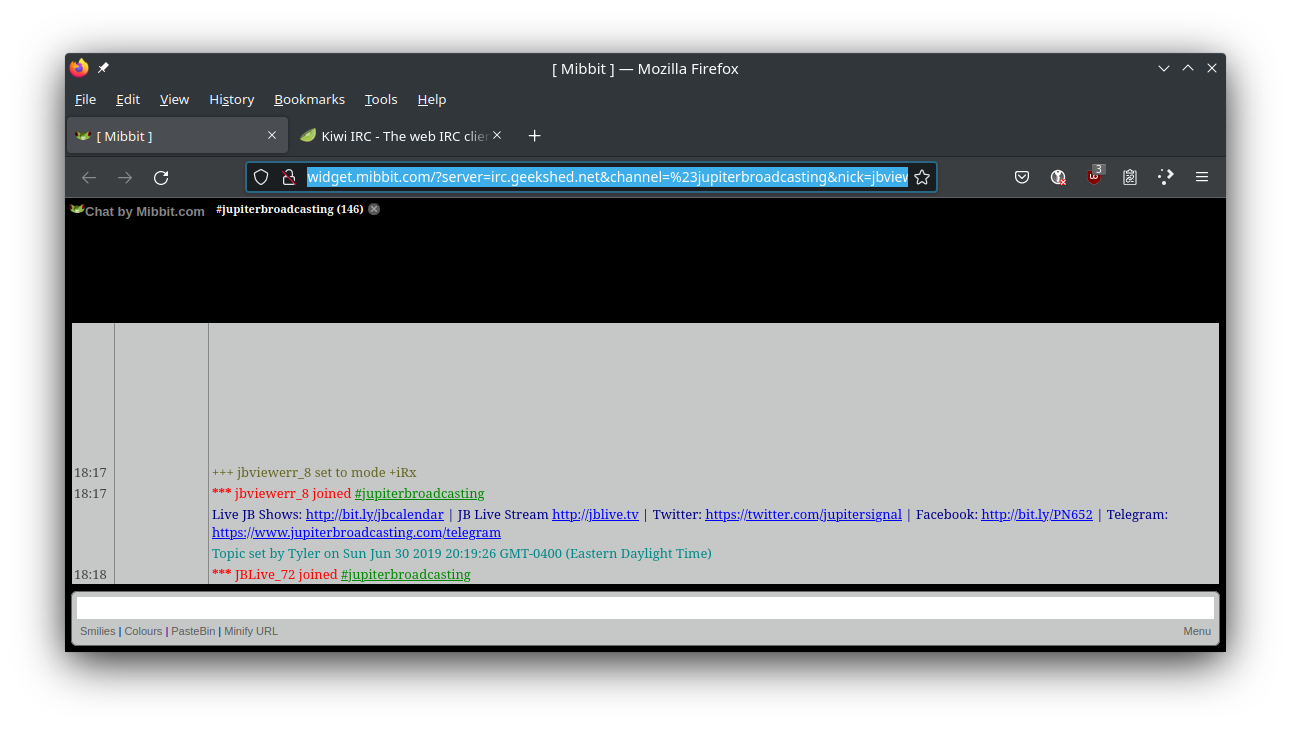Viewport: 1291px width, 729px height.
Task: Go back with the back arrow
Action: point(89,177)
